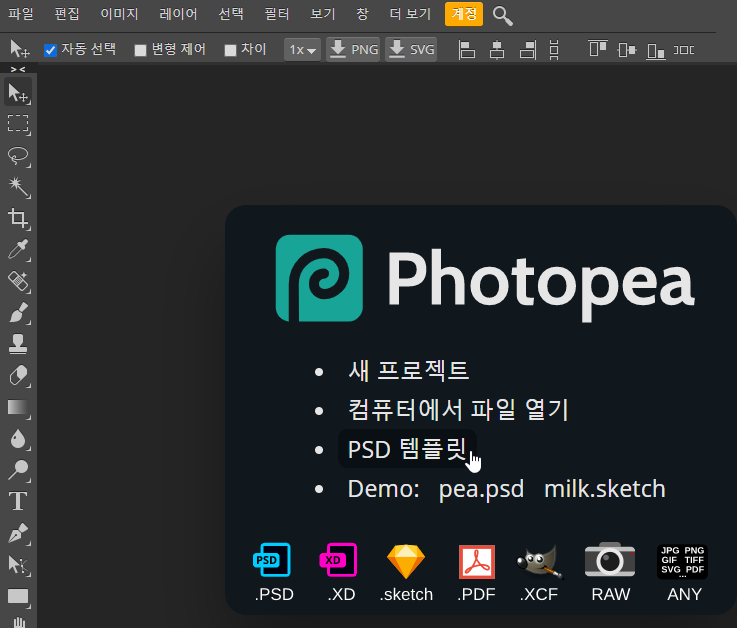The height and width of the screenshot is (628, 737).
Task: Export as PNG button
Action: tap(353, 49)
